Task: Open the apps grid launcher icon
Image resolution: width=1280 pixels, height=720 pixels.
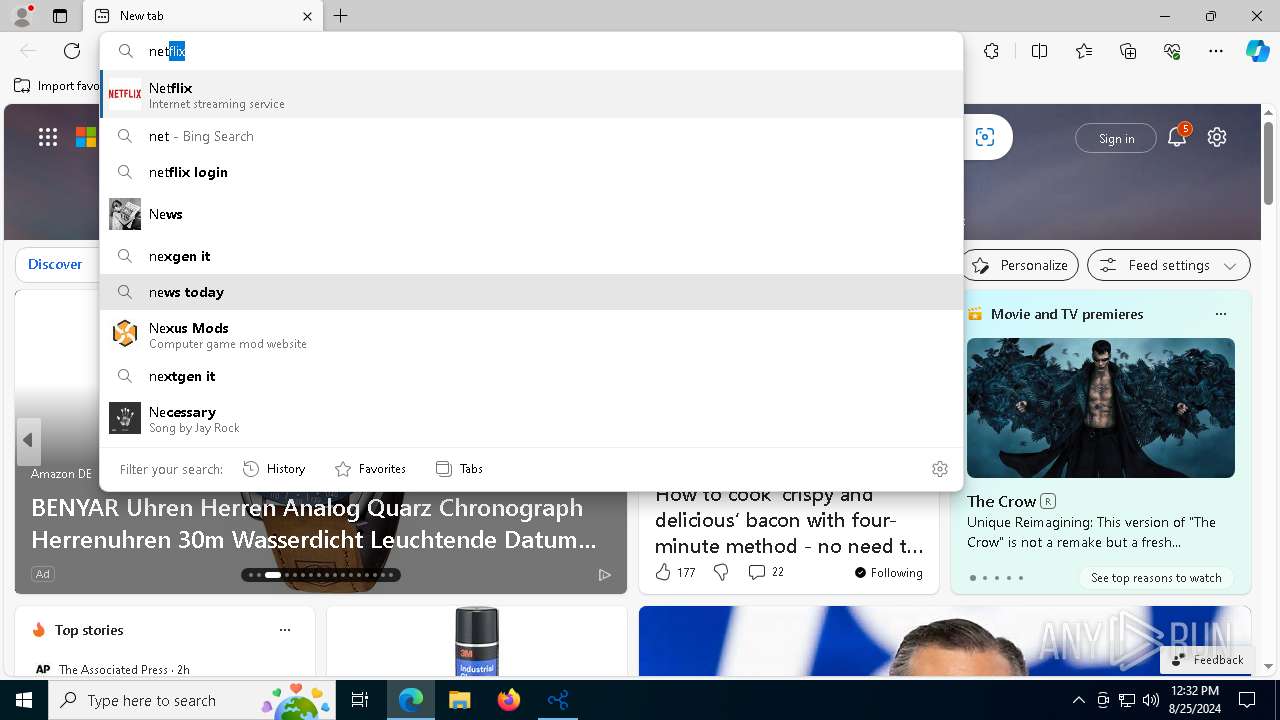Action: [48, 138]
